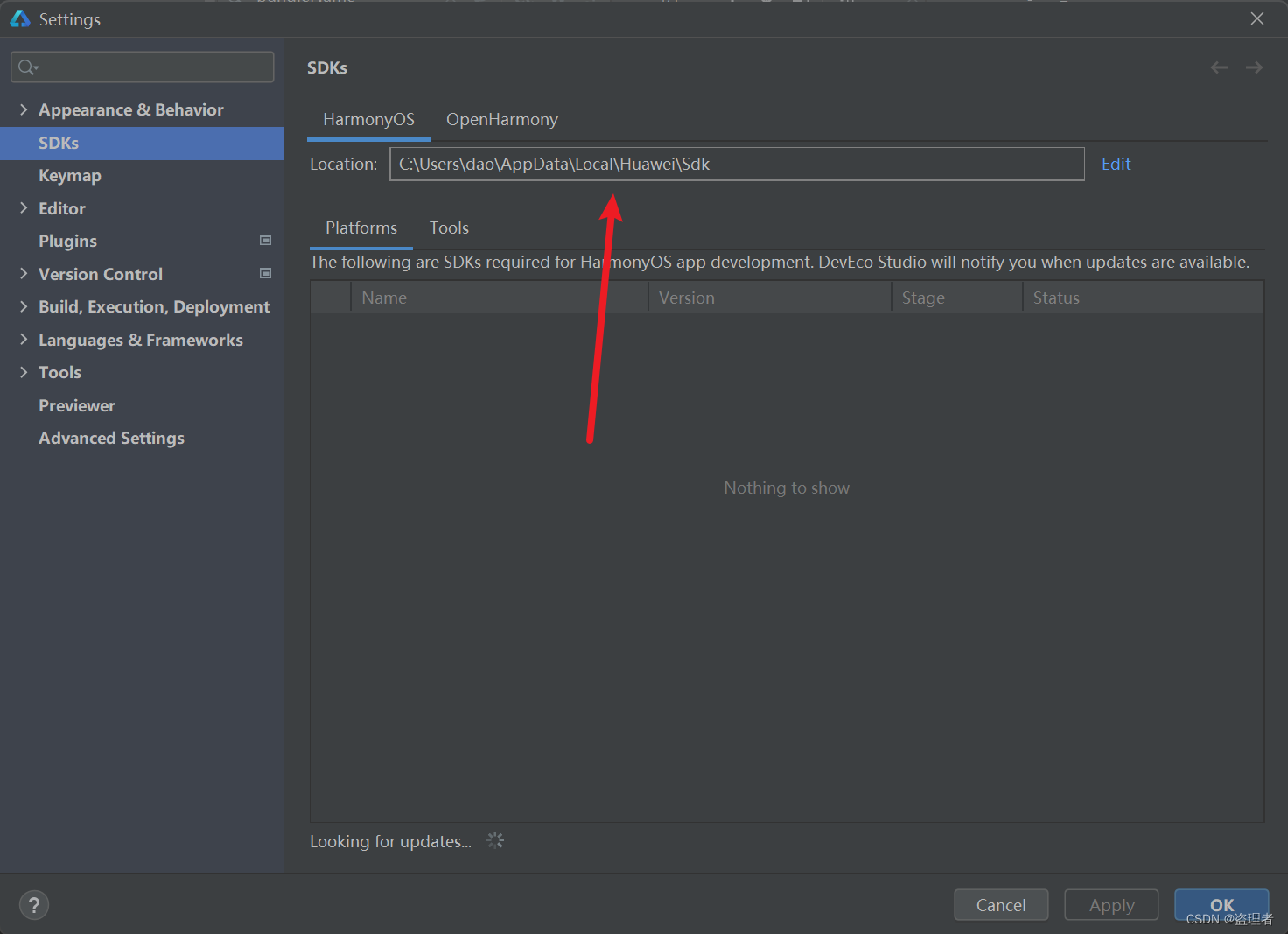This screenshot has height=934, width=1288.
Task: Click the Cancel button
Action: 1001,905
